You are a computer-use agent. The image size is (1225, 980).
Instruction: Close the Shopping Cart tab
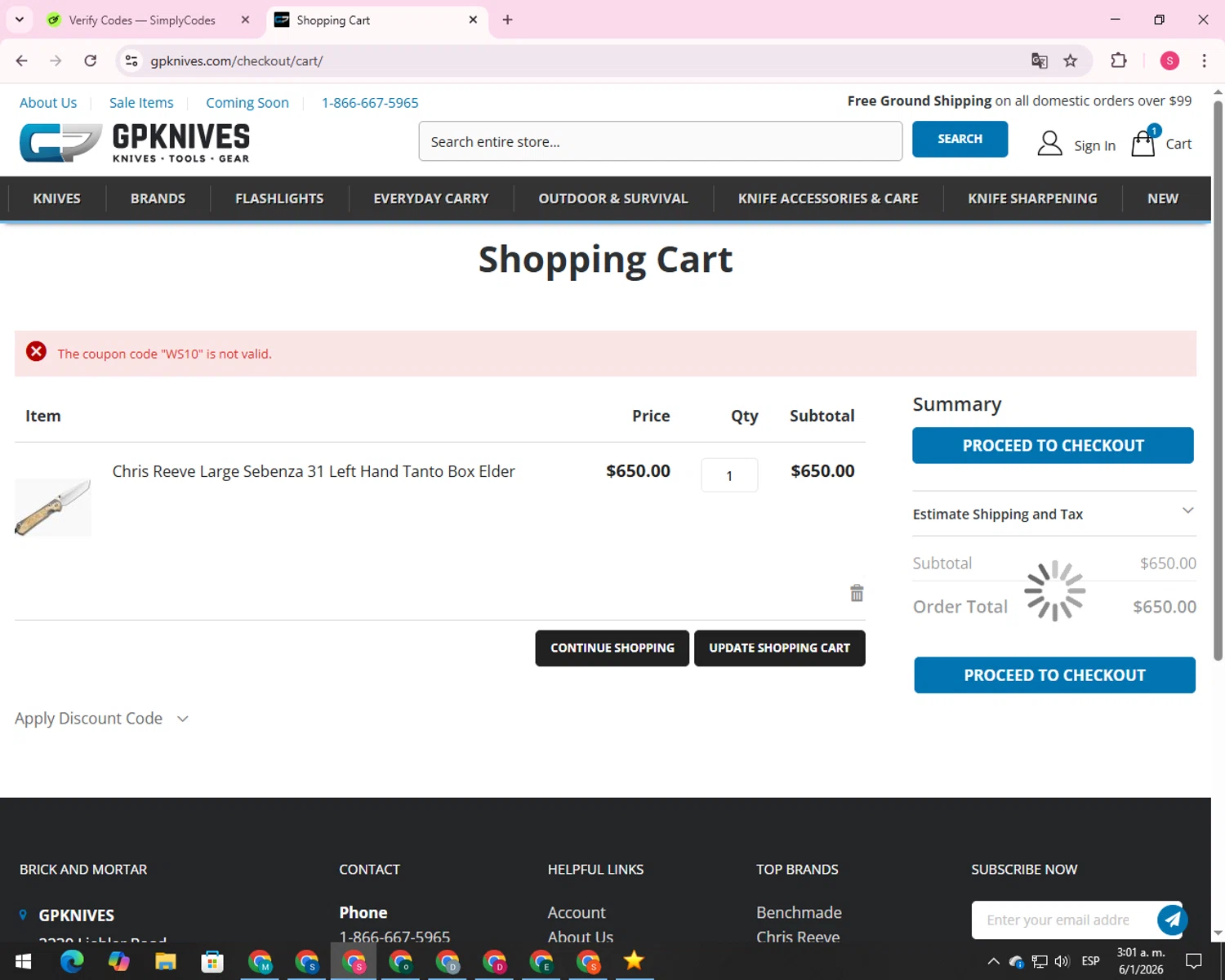tap(473, 20)
